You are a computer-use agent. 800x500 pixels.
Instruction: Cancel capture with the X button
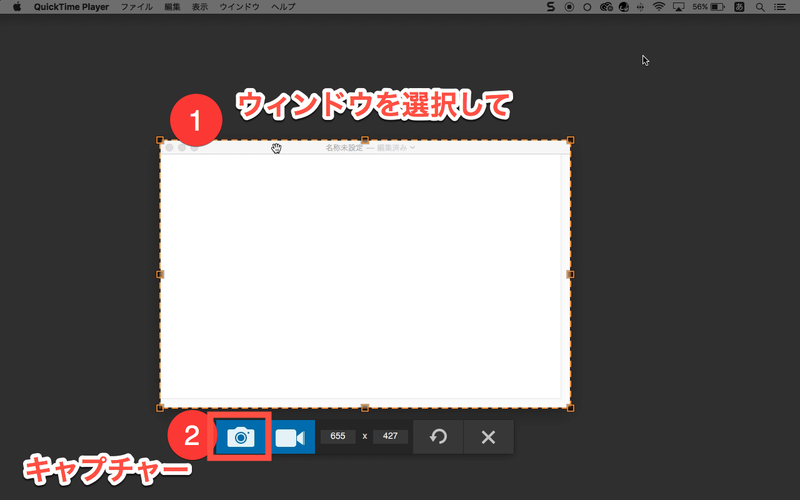coord(488,437)
